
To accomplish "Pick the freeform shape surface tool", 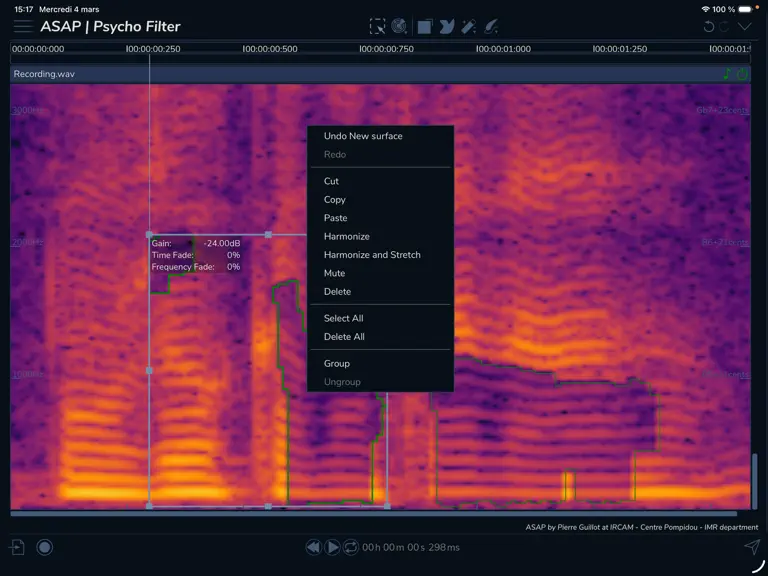I will tap(447, 26).
